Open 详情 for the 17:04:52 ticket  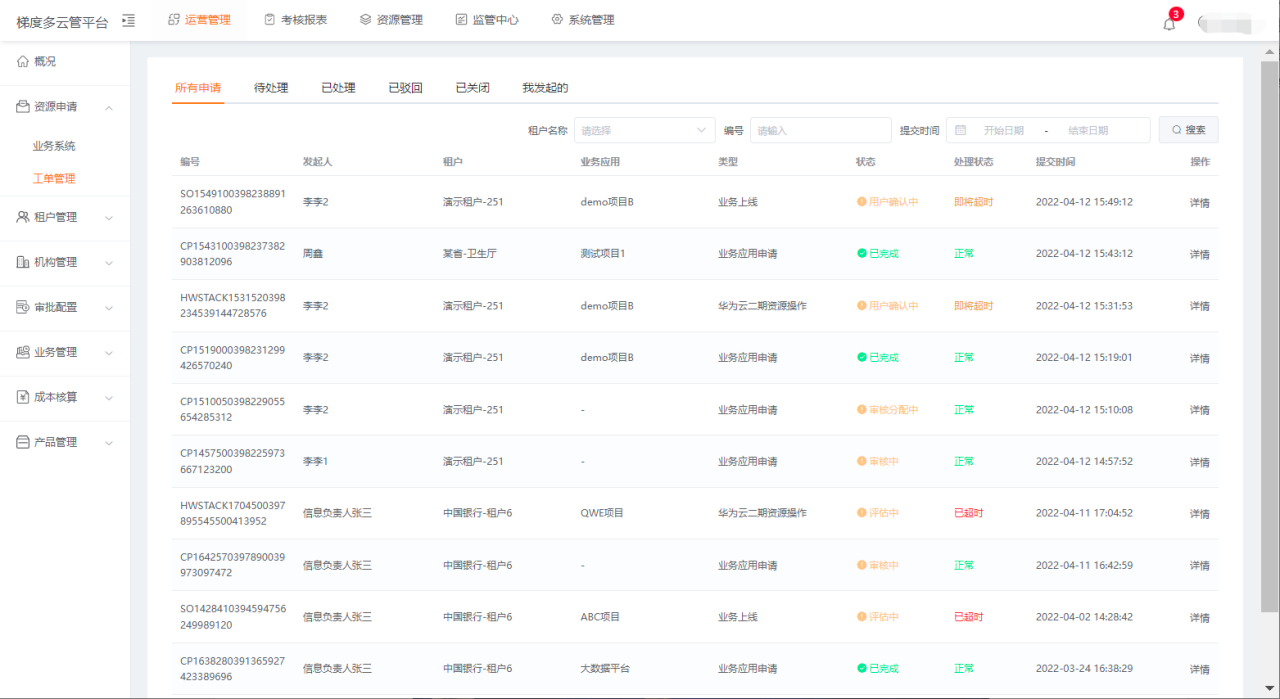(x=1200, y=514)
